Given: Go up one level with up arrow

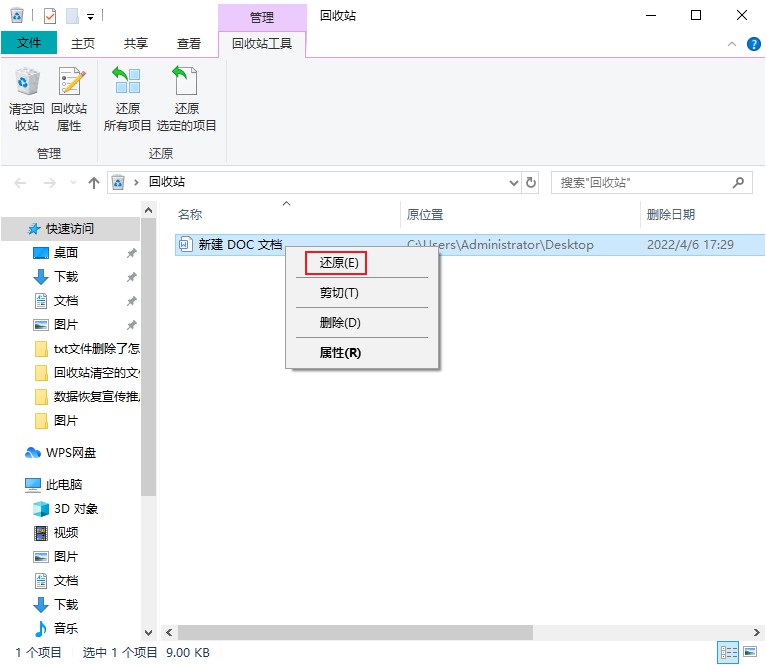Looking at the screenshot, I should 93,183.
